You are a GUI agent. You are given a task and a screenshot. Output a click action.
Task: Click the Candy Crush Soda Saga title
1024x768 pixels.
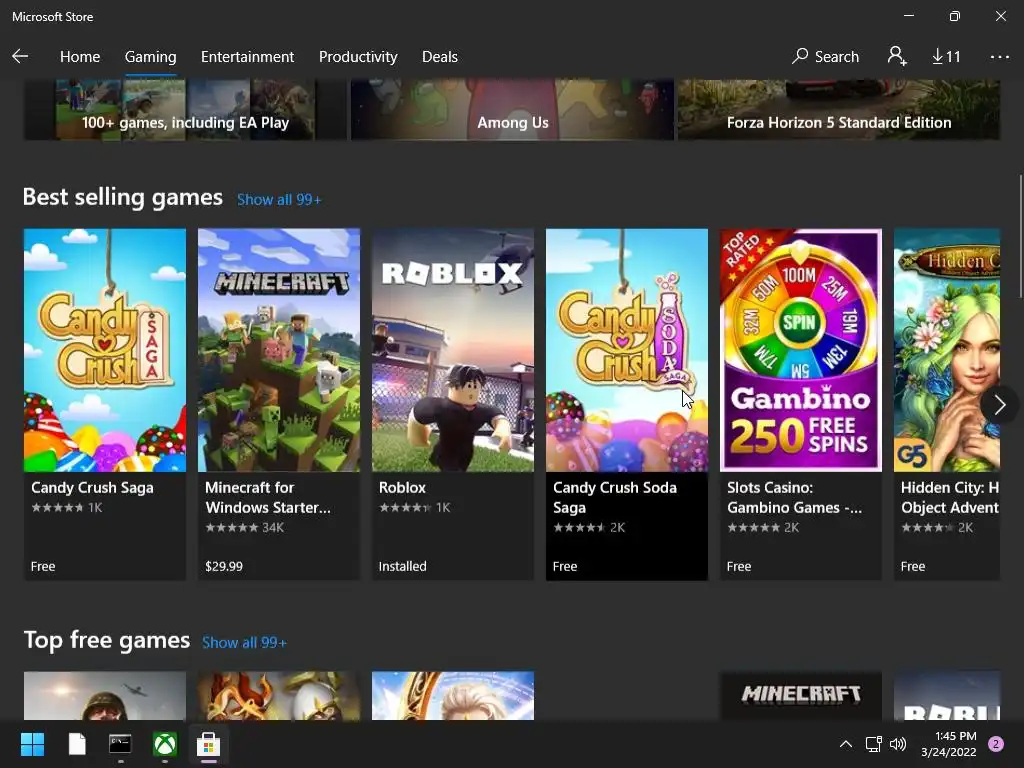click(x=615, y=498)
